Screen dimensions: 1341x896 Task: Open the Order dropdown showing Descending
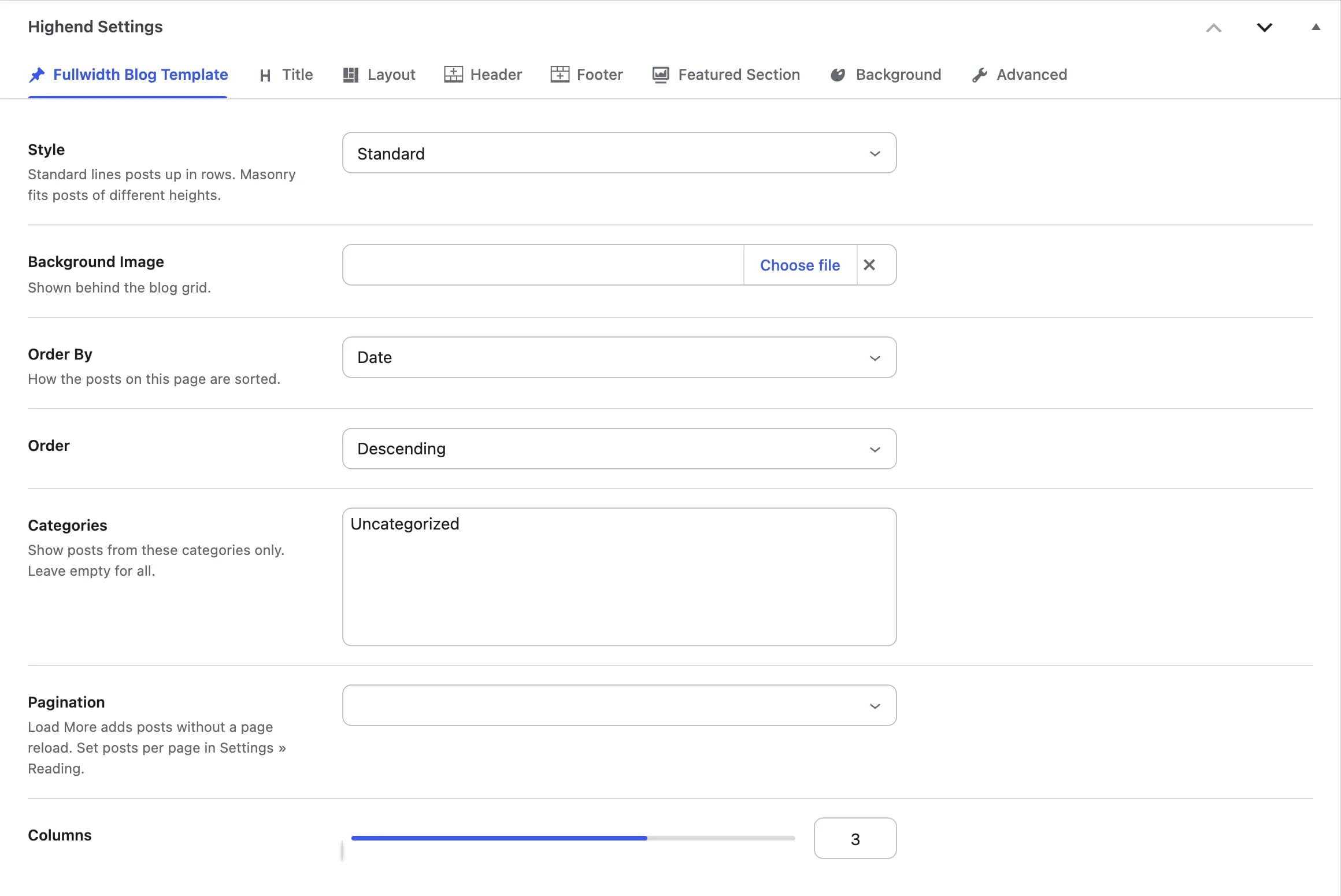(619, 449)
